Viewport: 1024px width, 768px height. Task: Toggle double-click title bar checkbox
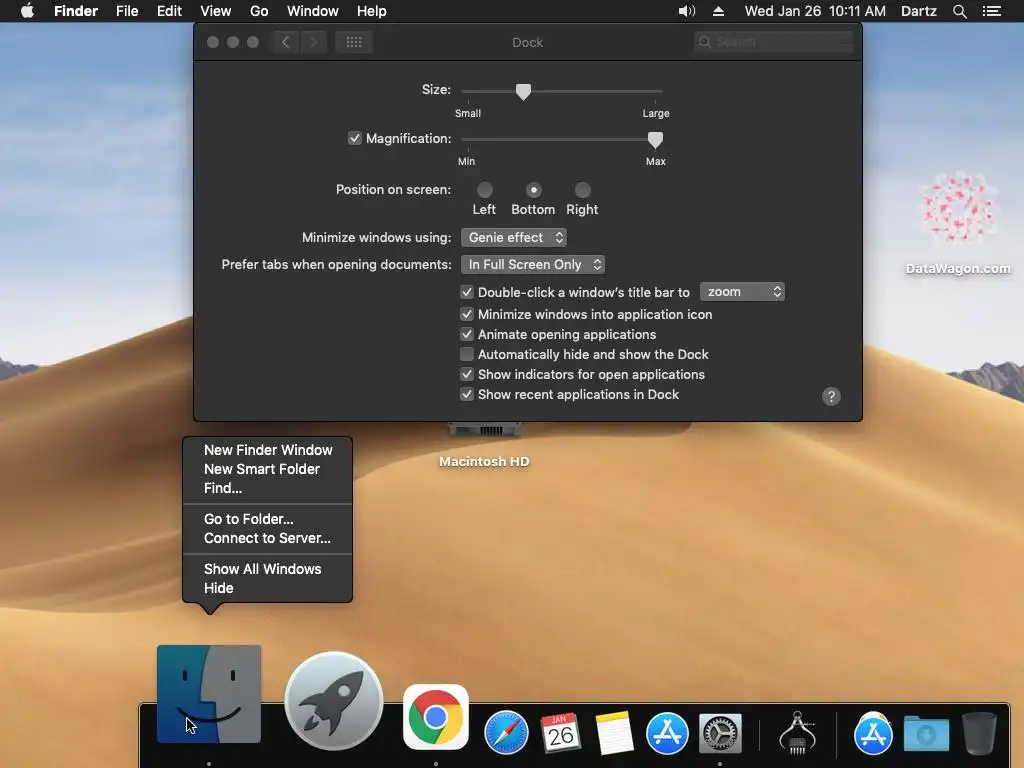coord(466,292)
